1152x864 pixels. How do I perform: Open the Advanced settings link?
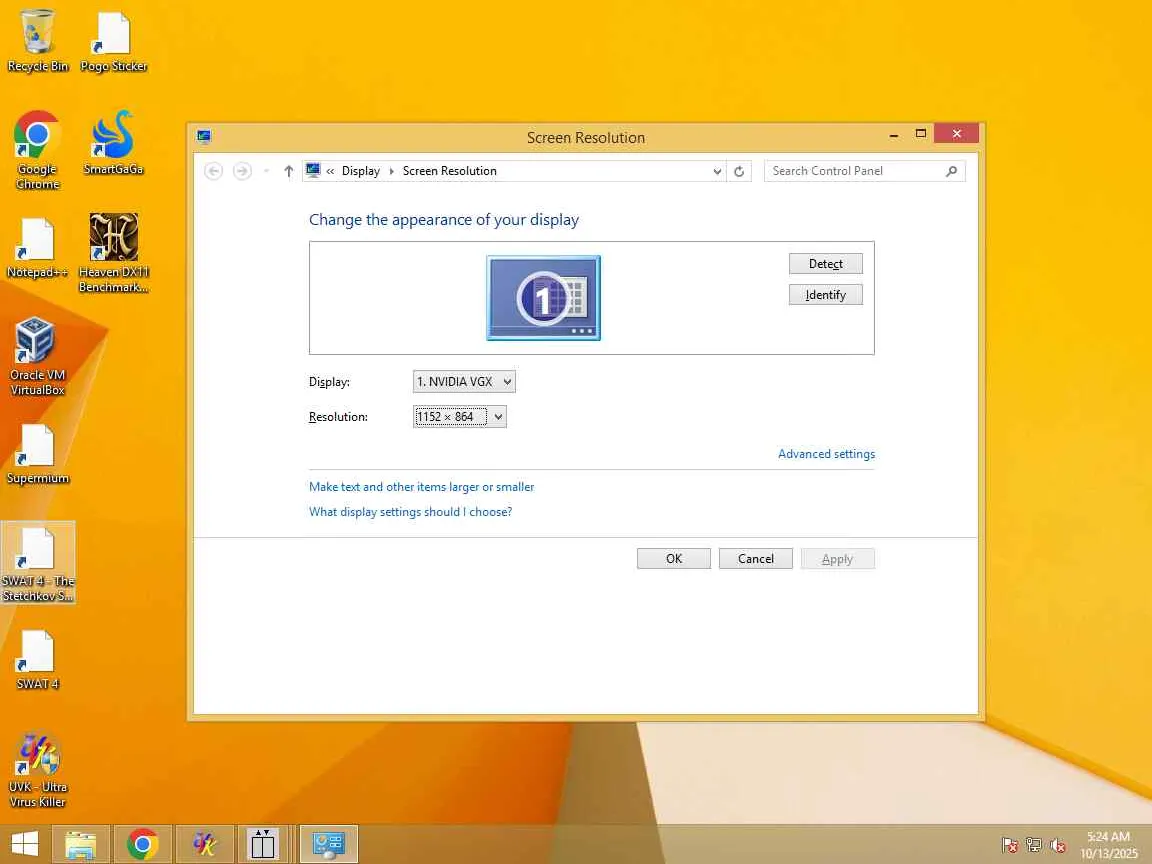827,454
